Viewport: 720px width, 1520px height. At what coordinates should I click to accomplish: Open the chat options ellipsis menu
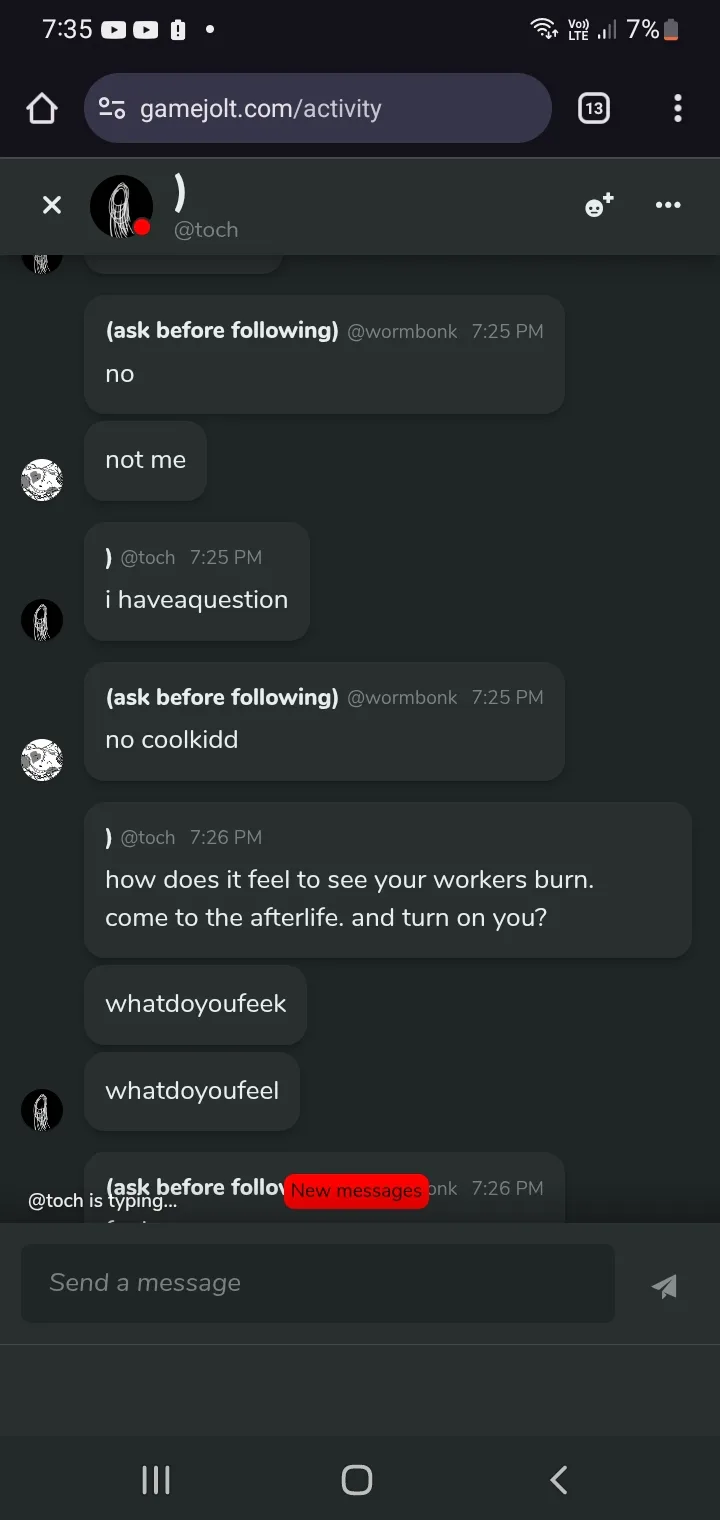coord(668,206)
